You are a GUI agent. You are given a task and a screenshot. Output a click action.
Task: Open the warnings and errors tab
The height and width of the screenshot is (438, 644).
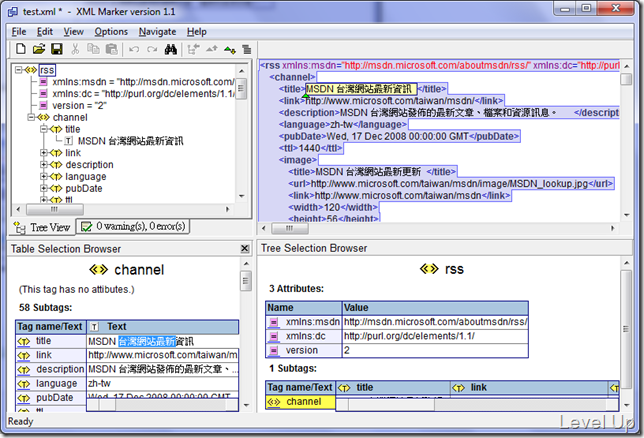(x=133, y=226)
